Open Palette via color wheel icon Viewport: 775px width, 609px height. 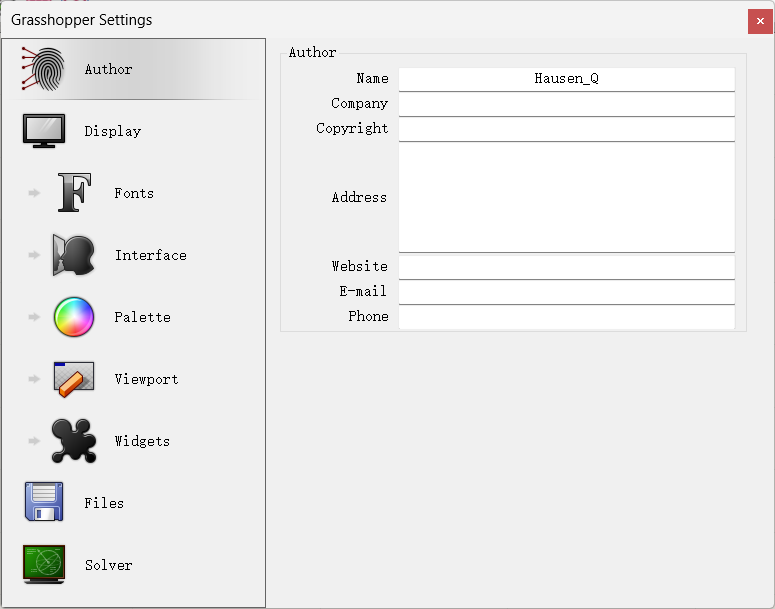click(74, 317)
